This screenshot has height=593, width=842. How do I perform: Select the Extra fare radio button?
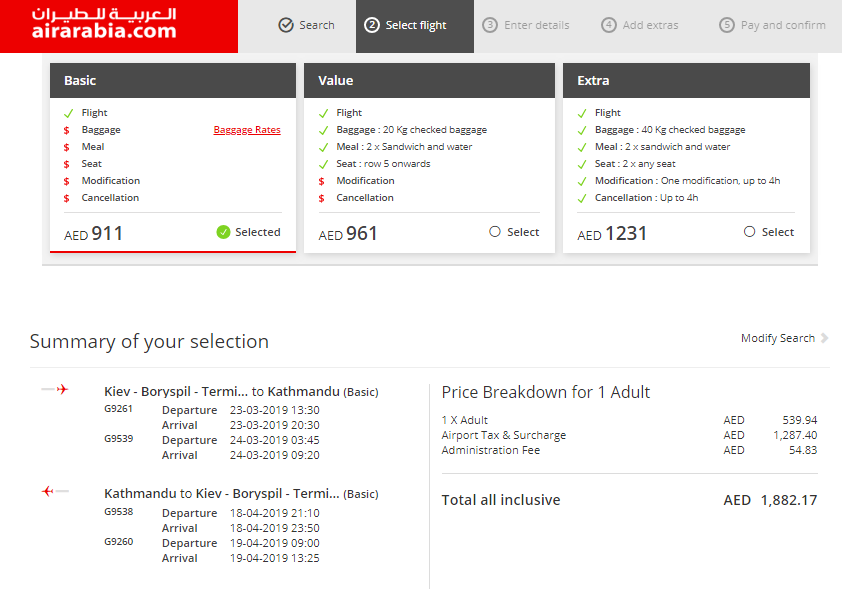click(749, 232)
